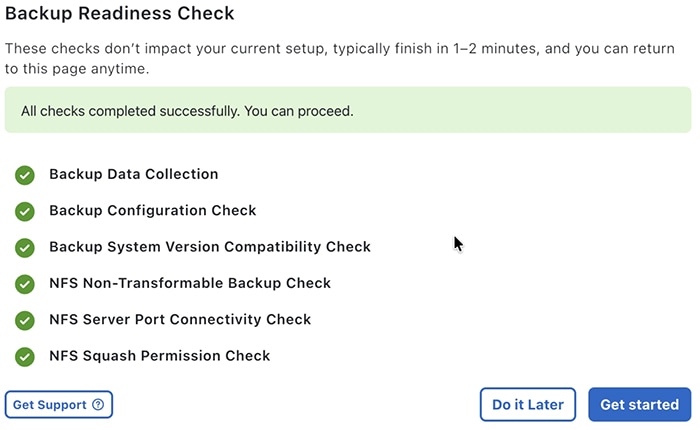Screen dimensions: 700x430
Task: Click the NFS Squash Permission Check checkmark
Action: point(25,356)
